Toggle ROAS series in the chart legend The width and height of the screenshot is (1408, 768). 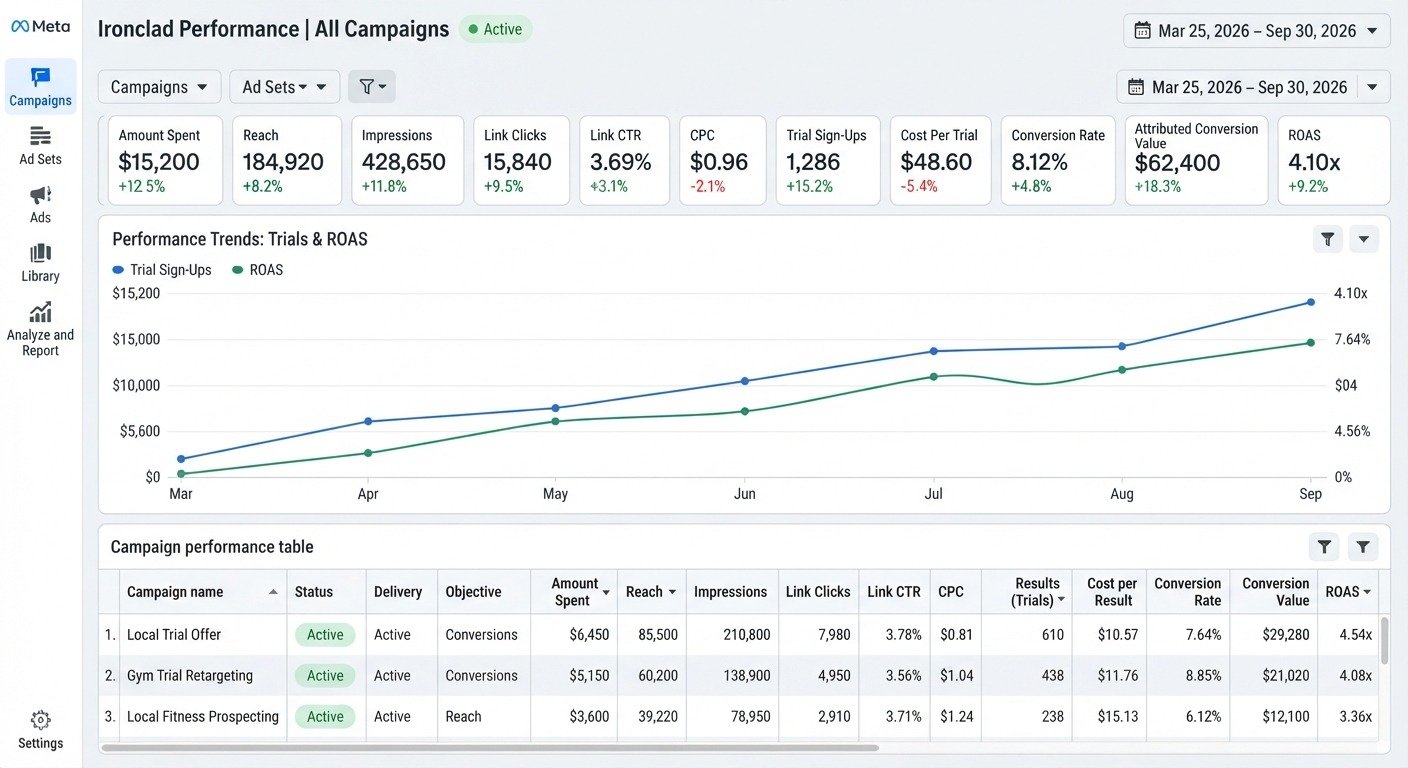(257, 270)
